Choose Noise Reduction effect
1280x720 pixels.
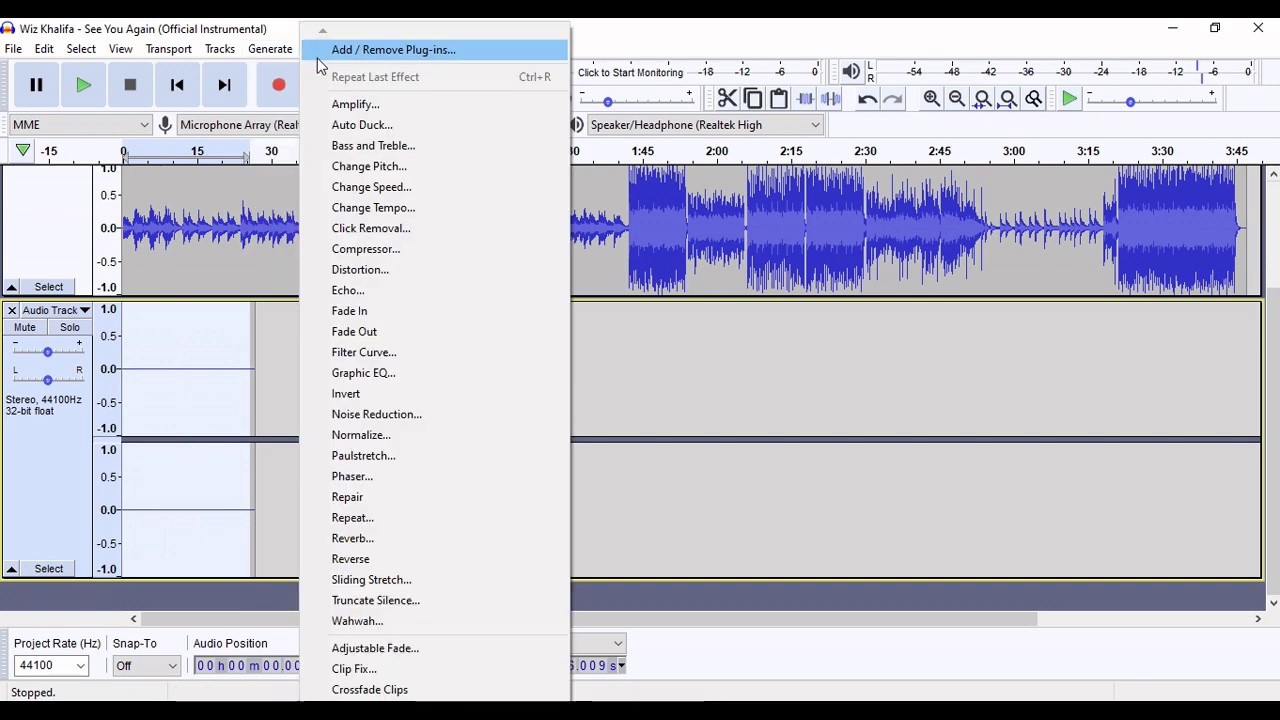[435, 414]
